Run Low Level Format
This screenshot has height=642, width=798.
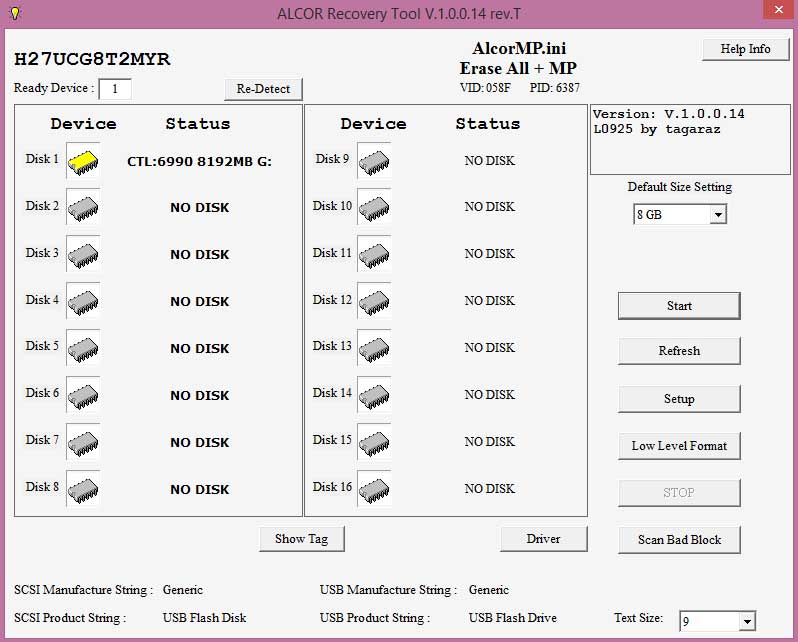pyautogui.click(x=679, y=446)
